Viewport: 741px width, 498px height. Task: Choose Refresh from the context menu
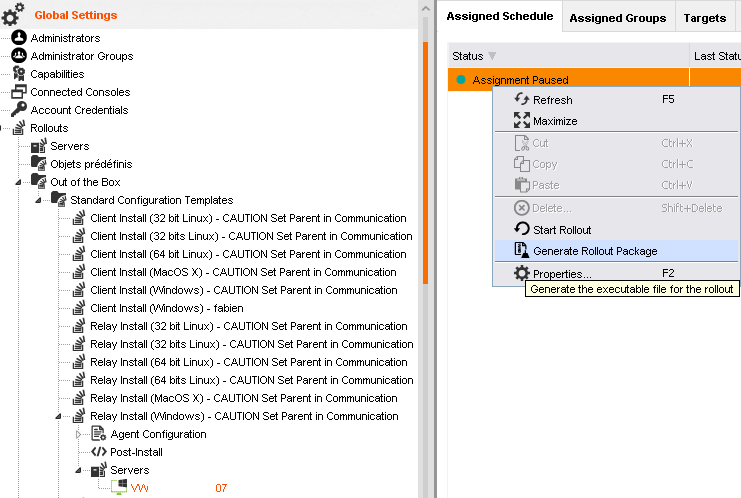tap(616, 100)
